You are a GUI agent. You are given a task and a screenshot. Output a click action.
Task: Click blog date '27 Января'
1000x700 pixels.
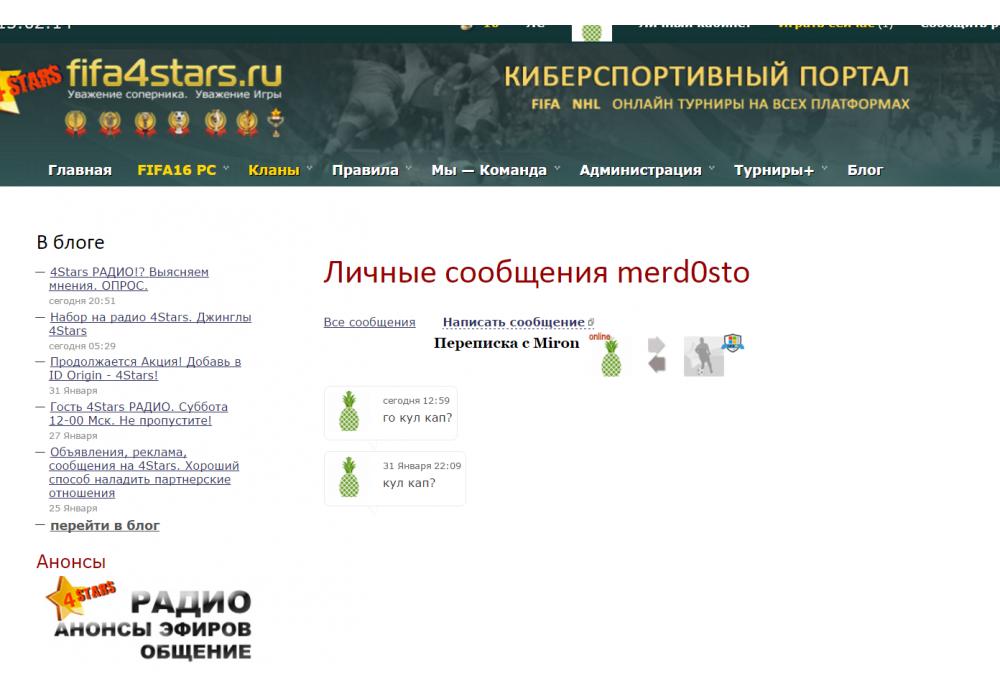pyautogui.click(x=73, y=436)
